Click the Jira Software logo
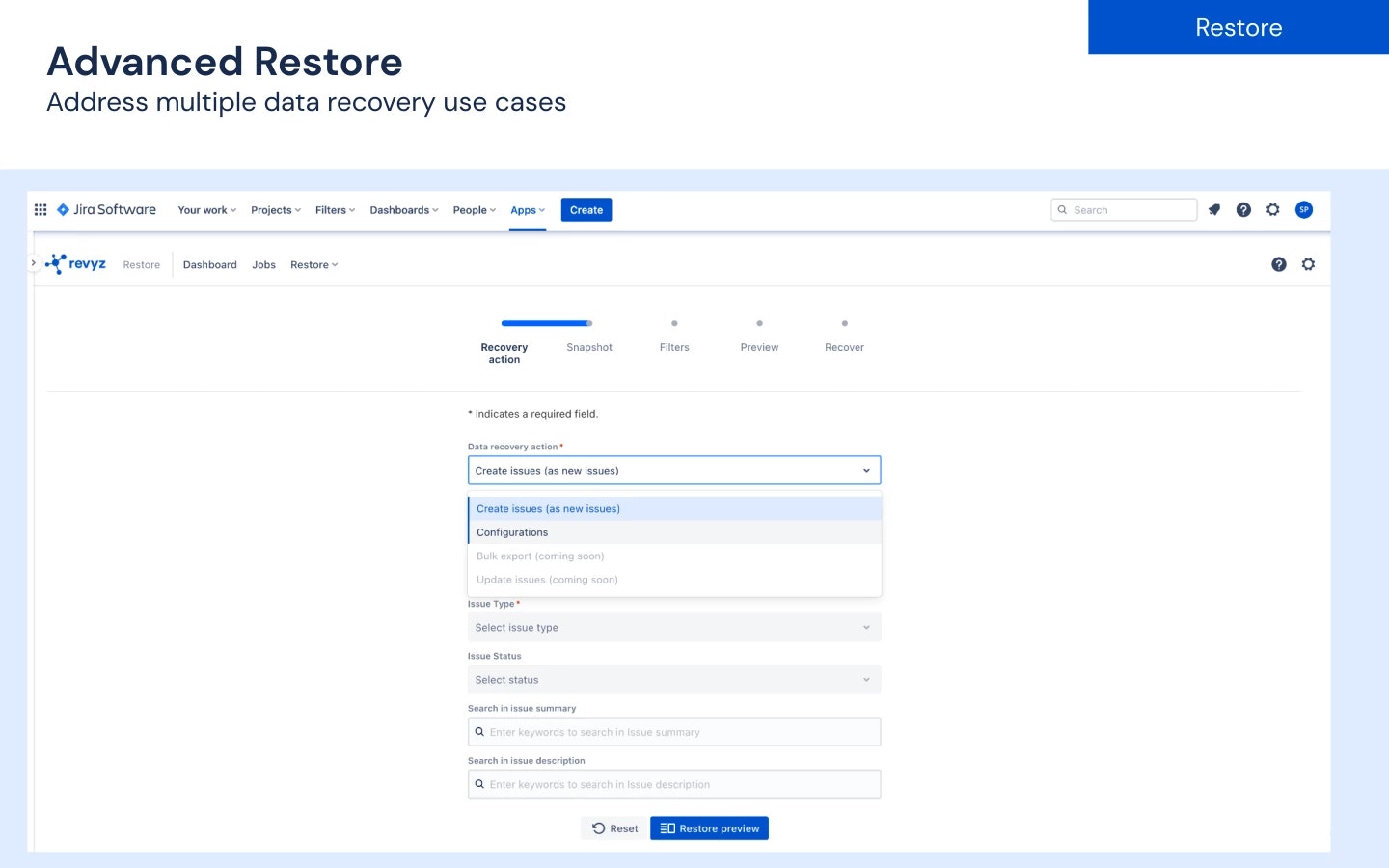Image resolution: width=1389 pixels, height=868 pixels. pyautogui.click(x=106, y=209)
